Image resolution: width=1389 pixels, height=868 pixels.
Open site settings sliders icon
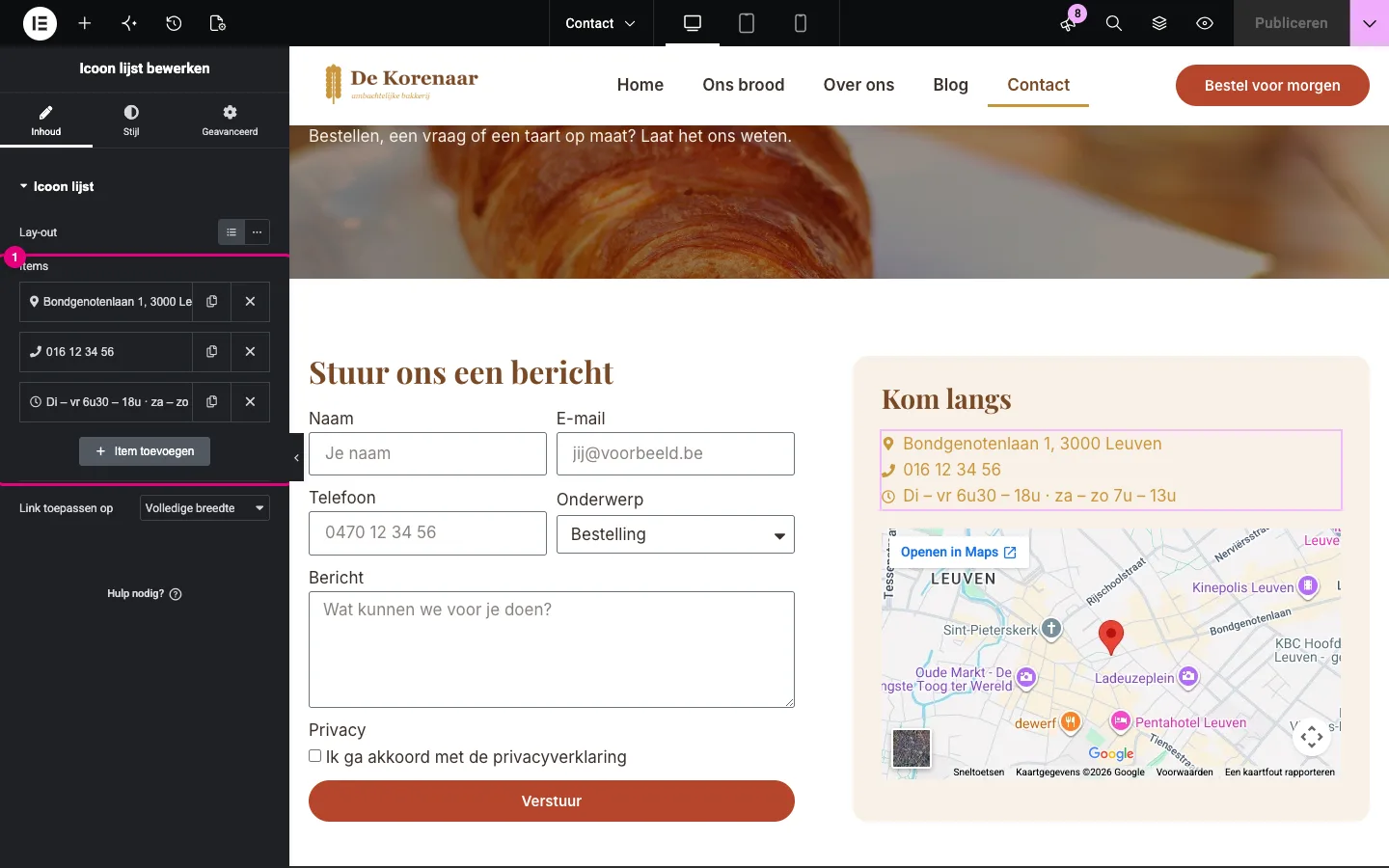pyautogui.click(x=129, y=23)
